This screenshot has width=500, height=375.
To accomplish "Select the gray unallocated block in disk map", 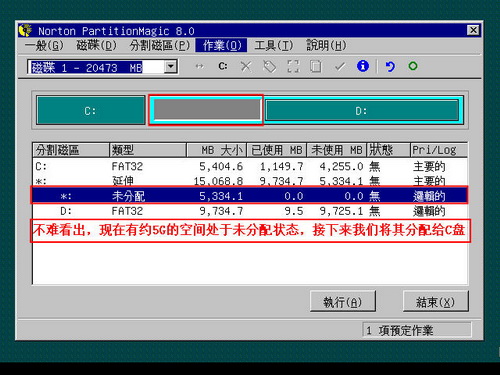I will pos(206,110).
